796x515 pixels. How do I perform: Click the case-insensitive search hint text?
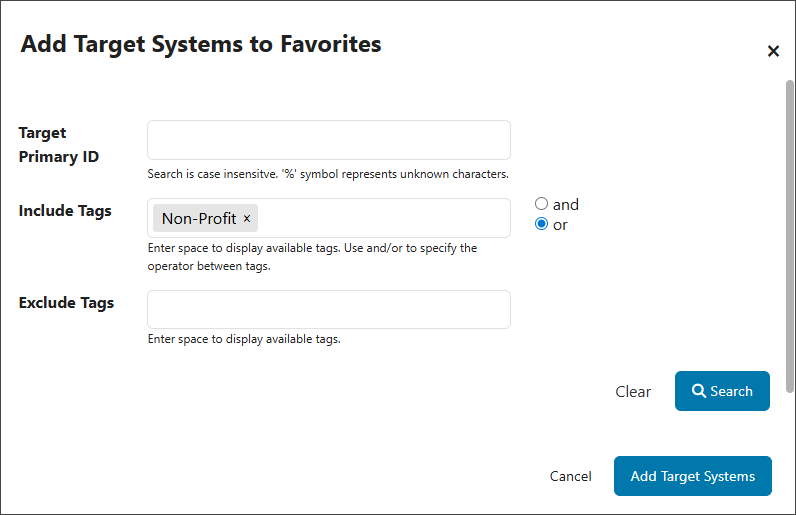[328, 174]
